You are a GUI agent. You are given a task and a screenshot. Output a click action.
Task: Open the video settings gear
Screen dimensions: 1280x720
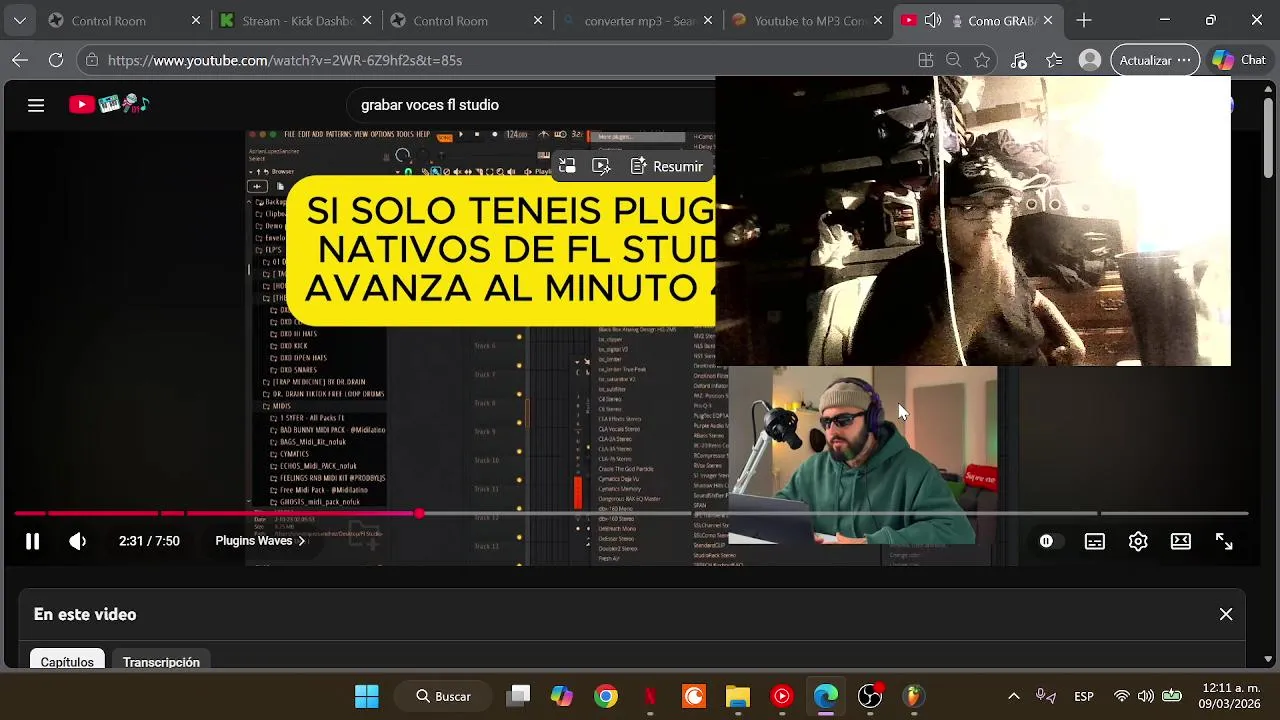tap(1138, 541)
